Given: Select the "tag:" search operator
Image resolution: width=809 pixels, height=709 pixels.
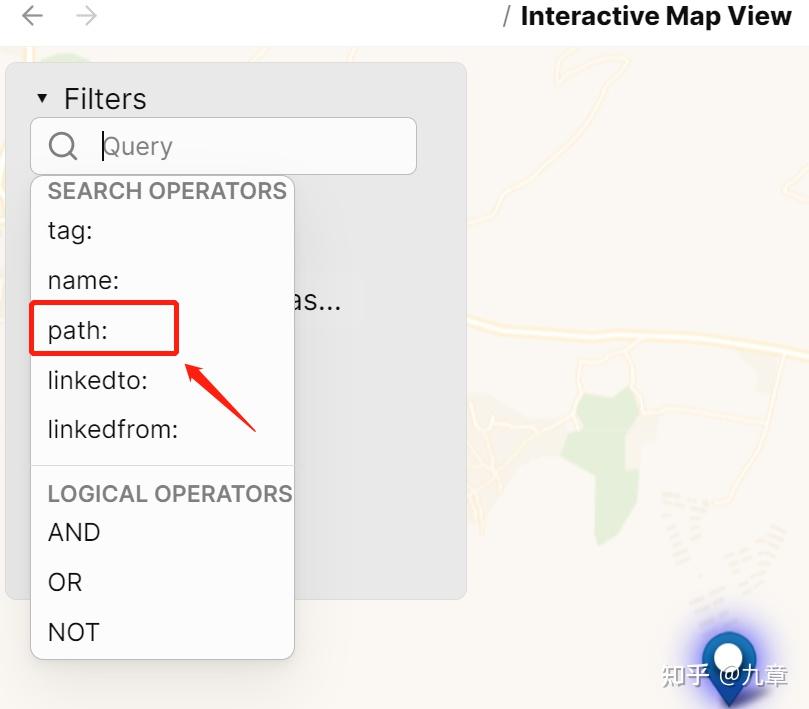Looking at the screenshot, I should click(70, 231).
